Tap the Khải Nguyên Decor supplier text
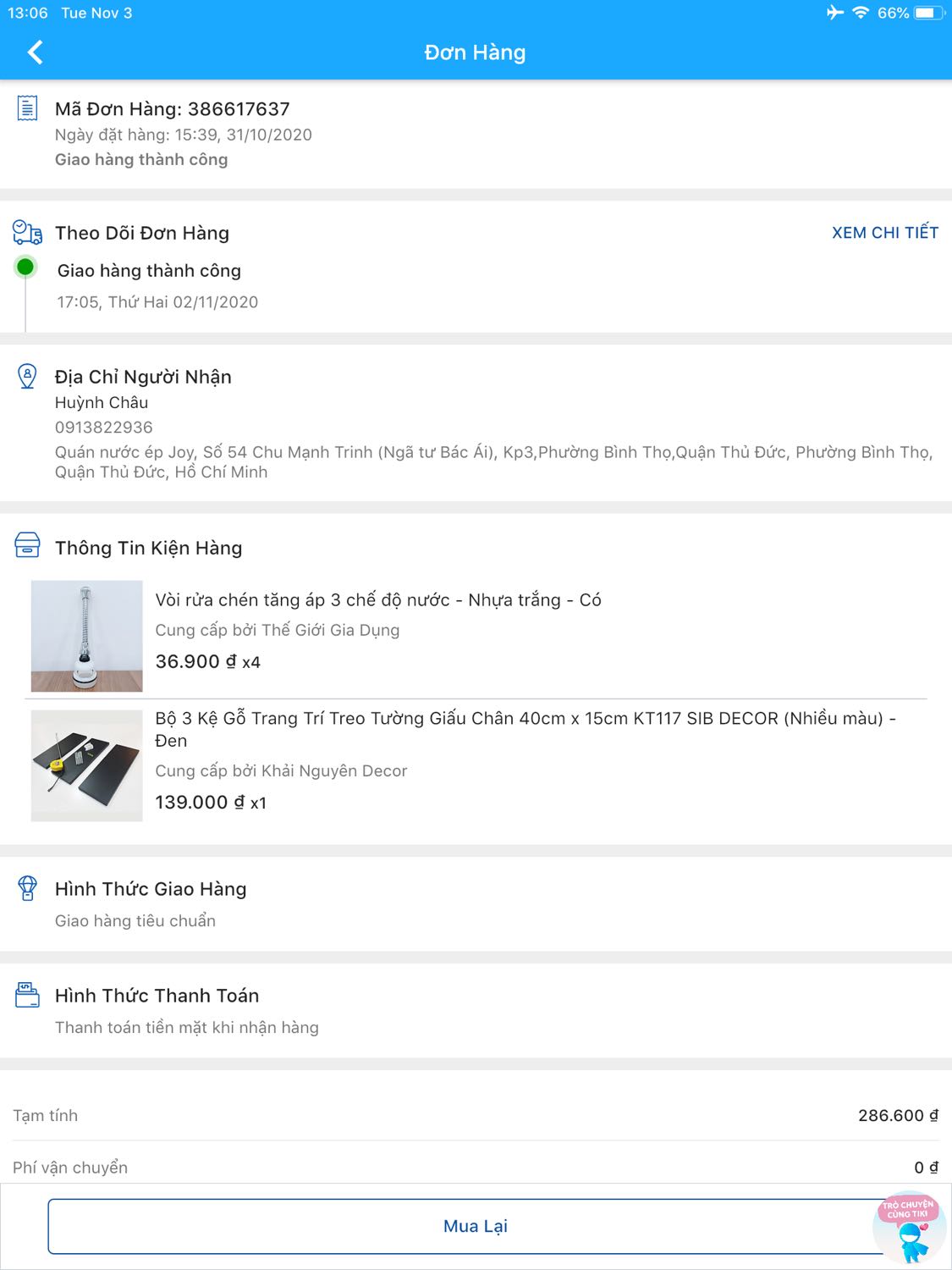The image size is (952, 1270). tap(281, 770)
